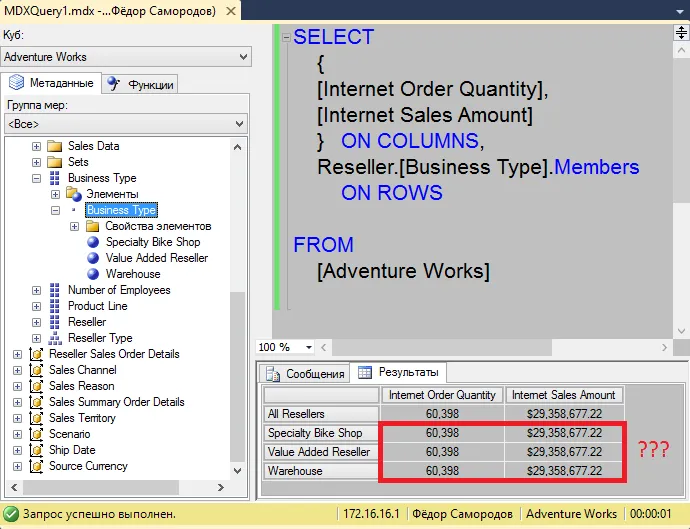Image resolution: width=690 pixels, height=529 pixels.
Task: Click the Value Added Reseller sphere icon
Action: 93,258
